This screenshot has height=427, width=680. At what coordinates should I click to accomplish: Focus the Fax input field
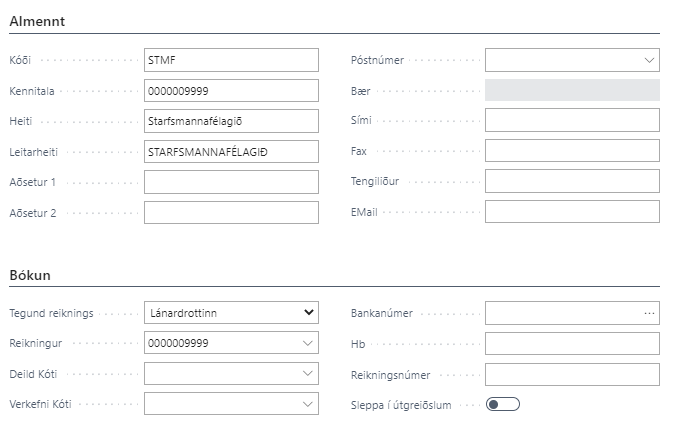click(x=572, y=151)
